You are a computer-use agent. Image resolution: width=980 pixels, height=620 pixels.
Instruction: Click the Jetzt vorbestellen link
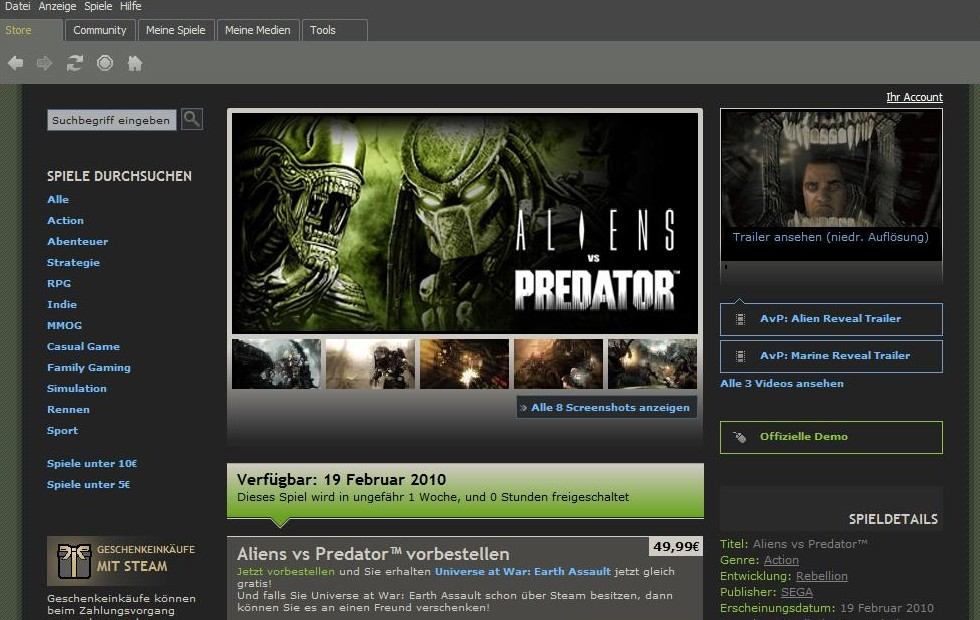click(286, 572)
